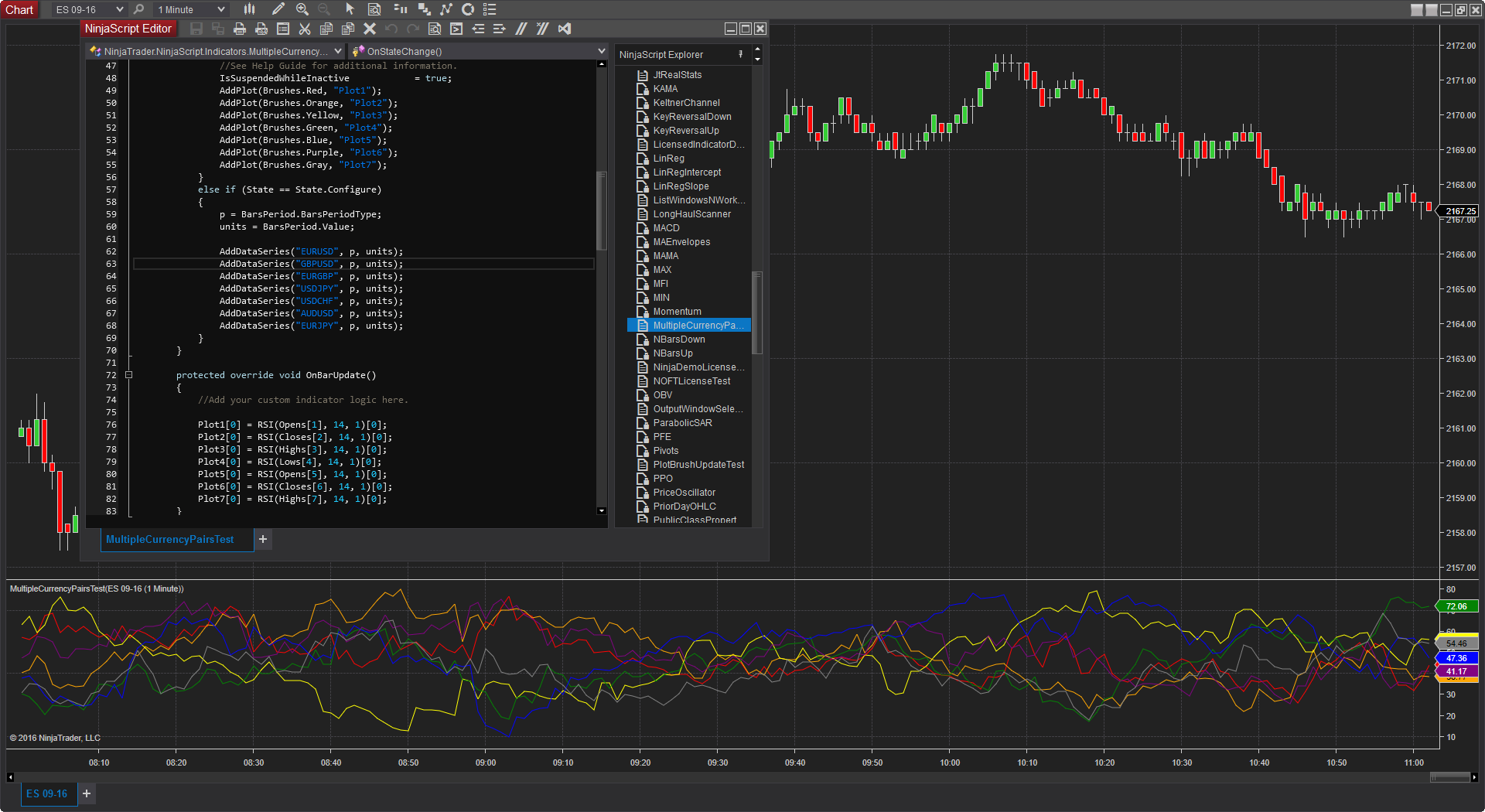1485x812 pixels.
Task: Click the Bar Type candlestick icon
Action: [x=249, y=9]
